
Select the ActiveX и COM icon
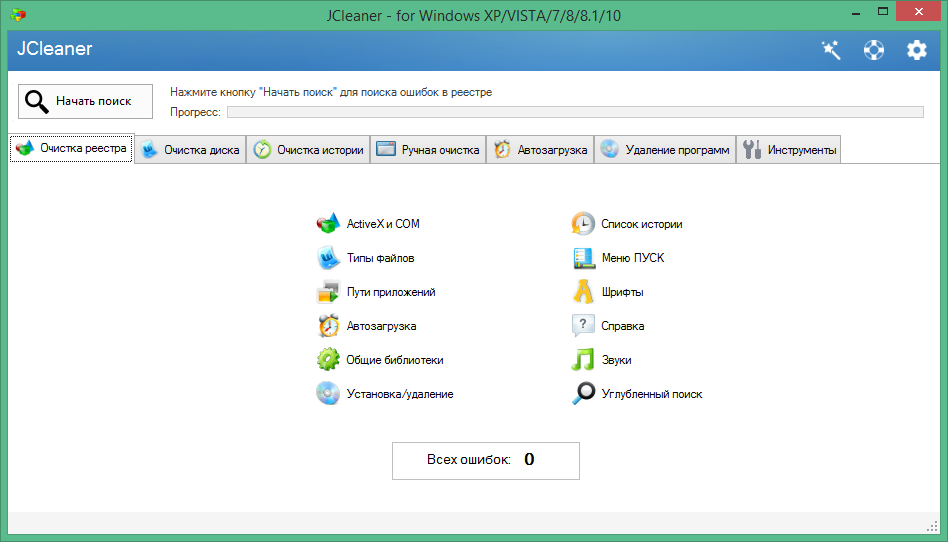(328, 224)
